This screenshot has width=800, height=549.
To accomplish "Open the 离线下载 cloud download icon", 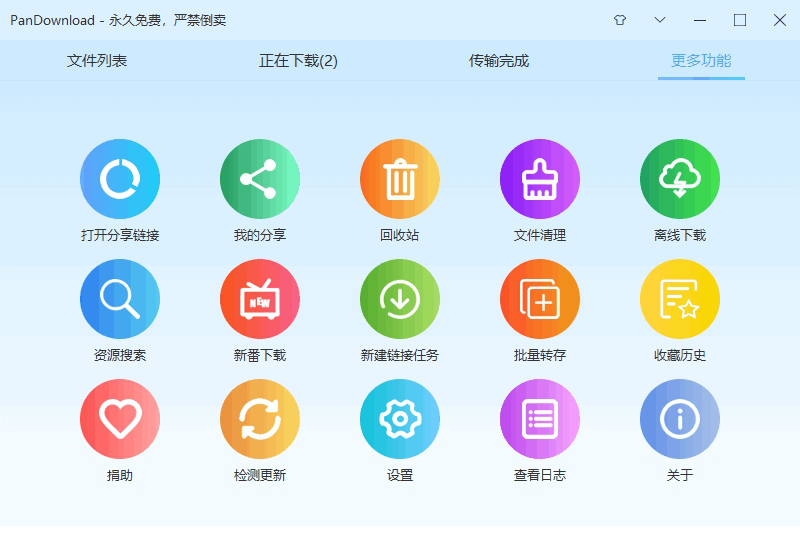I will point(680,179).
